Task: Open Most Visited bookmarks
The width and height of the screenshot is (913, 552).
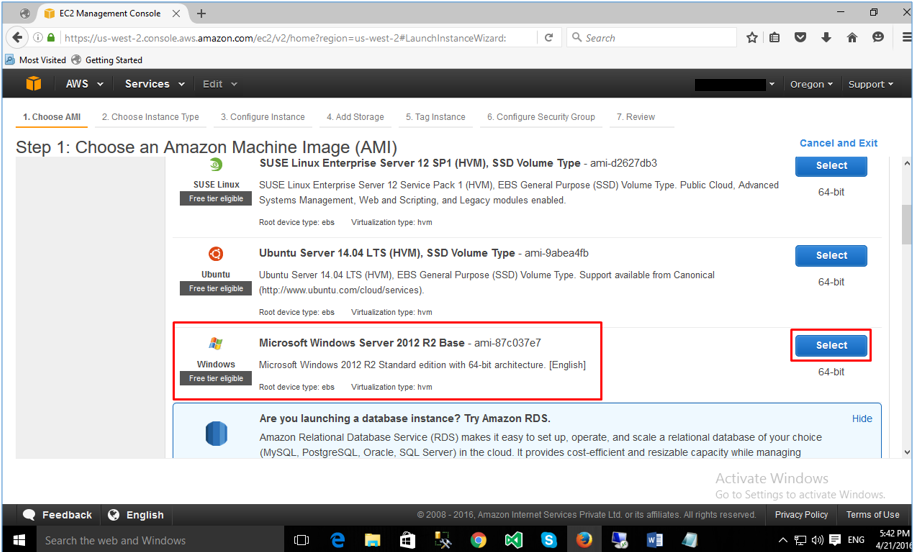Action: (x=36, y=60)
